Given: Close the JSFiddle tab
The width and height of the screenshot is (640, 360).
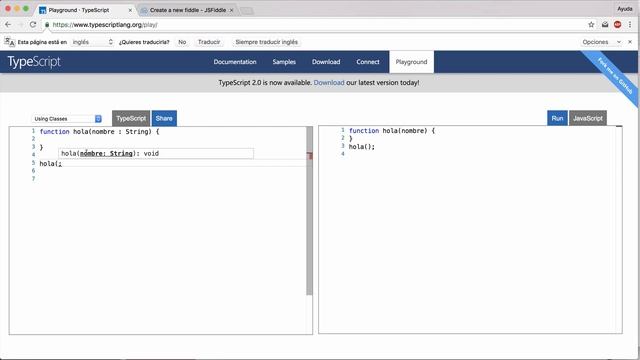Looking at the screenshot, I should coord(231,10).
